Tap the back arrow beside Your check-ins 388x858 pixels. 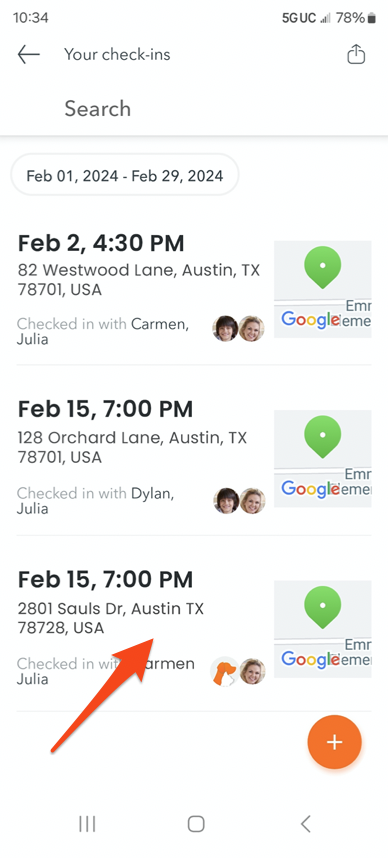pos(28,55)
